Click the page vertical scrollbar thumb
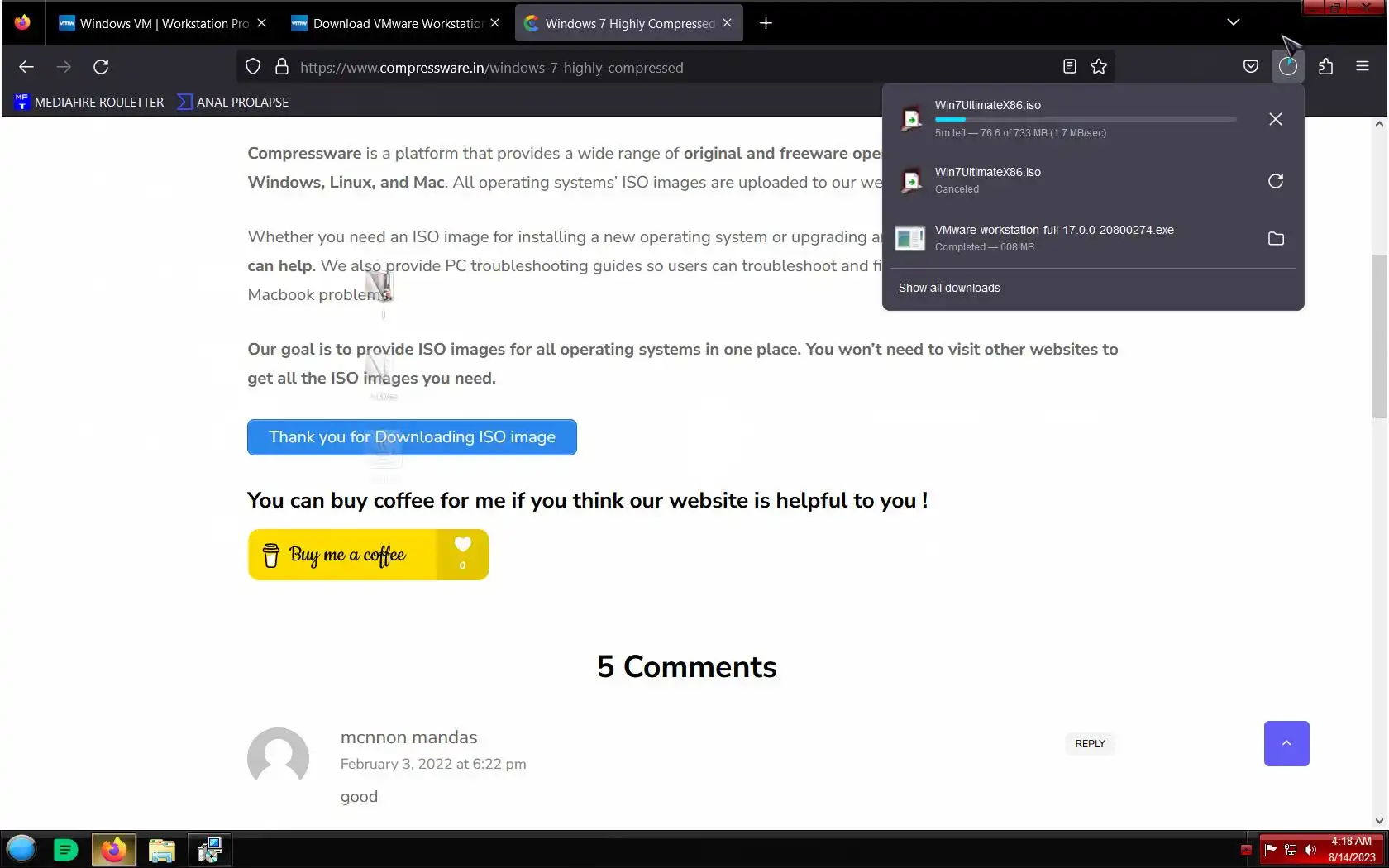Viewport: 1389px width, 868px height. [x=1379, y=336]
